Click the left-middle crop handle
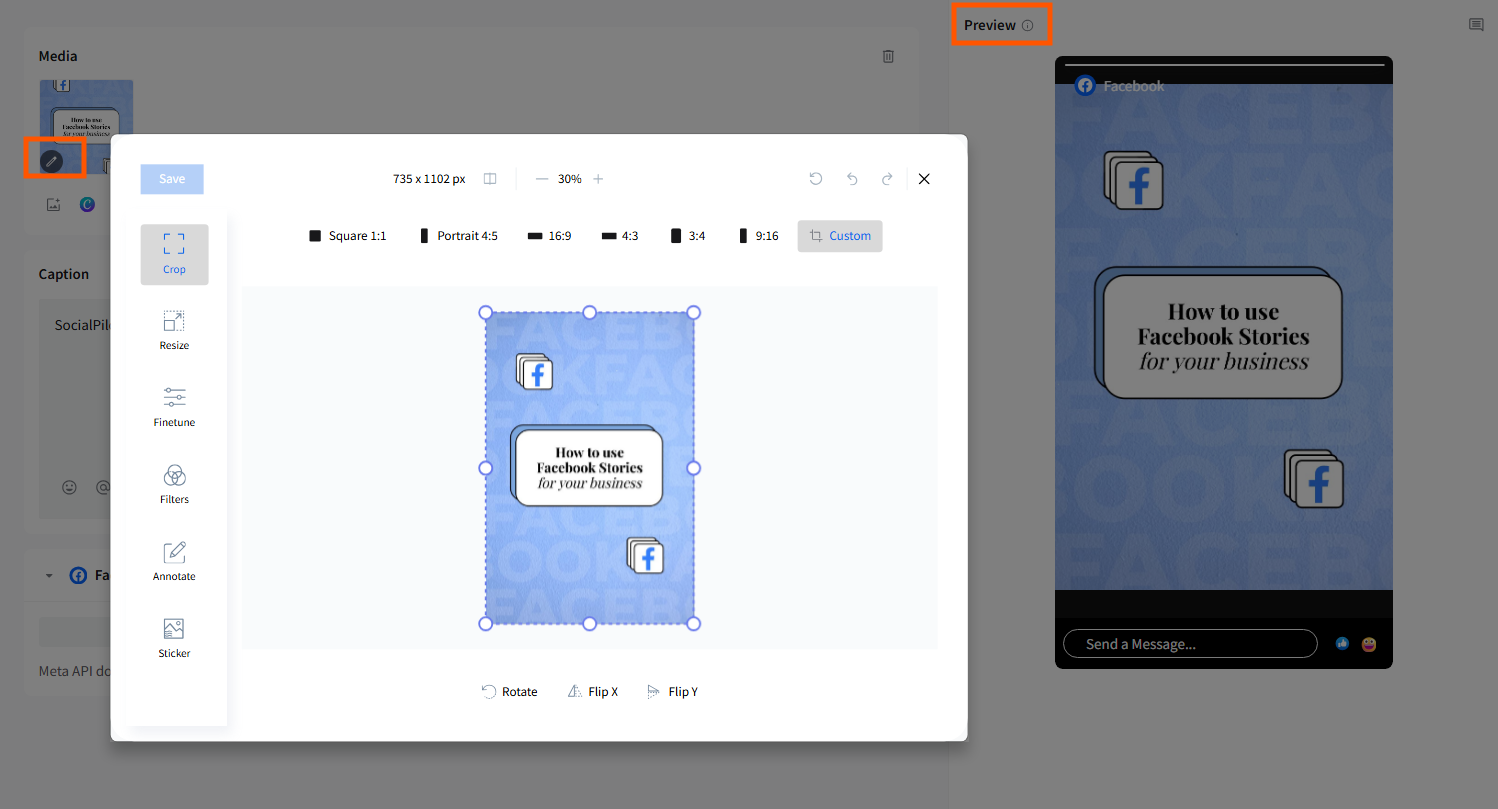Viewport: 1498px width, 809px height. [x=486, y=468]
